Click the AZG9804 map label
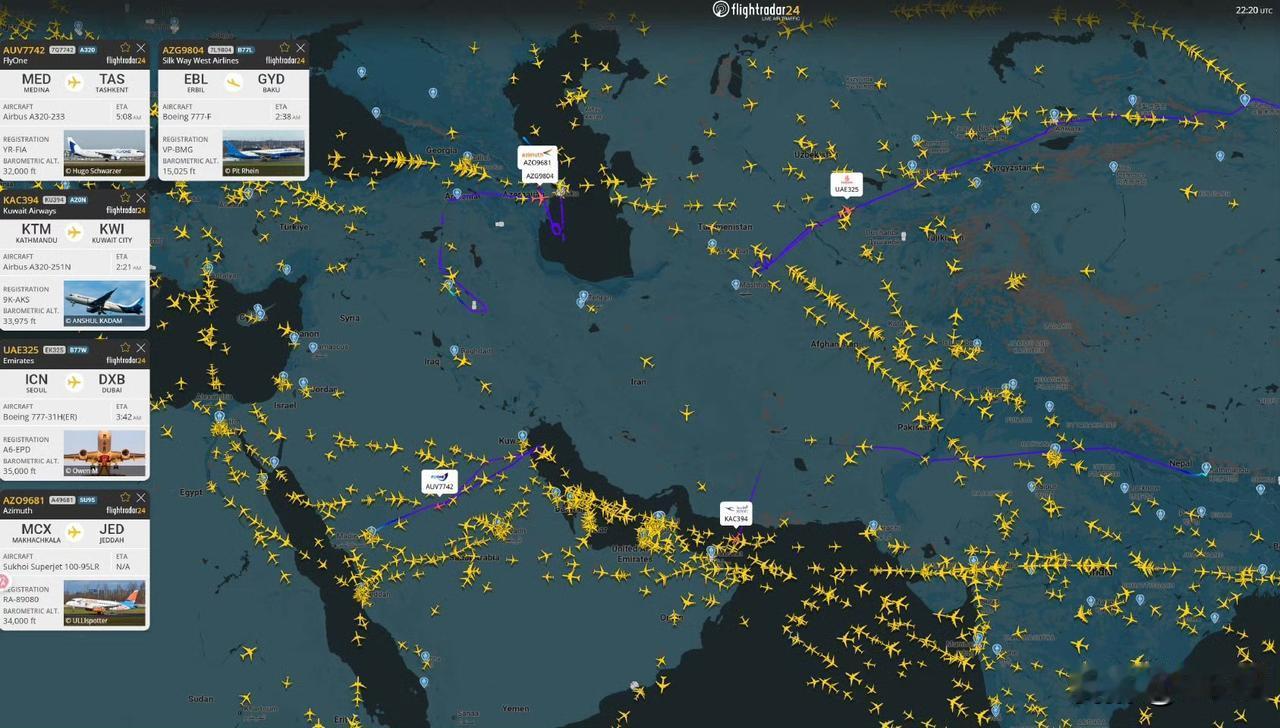This screenshot has width=1280, height=728. (x=539, y=176)
